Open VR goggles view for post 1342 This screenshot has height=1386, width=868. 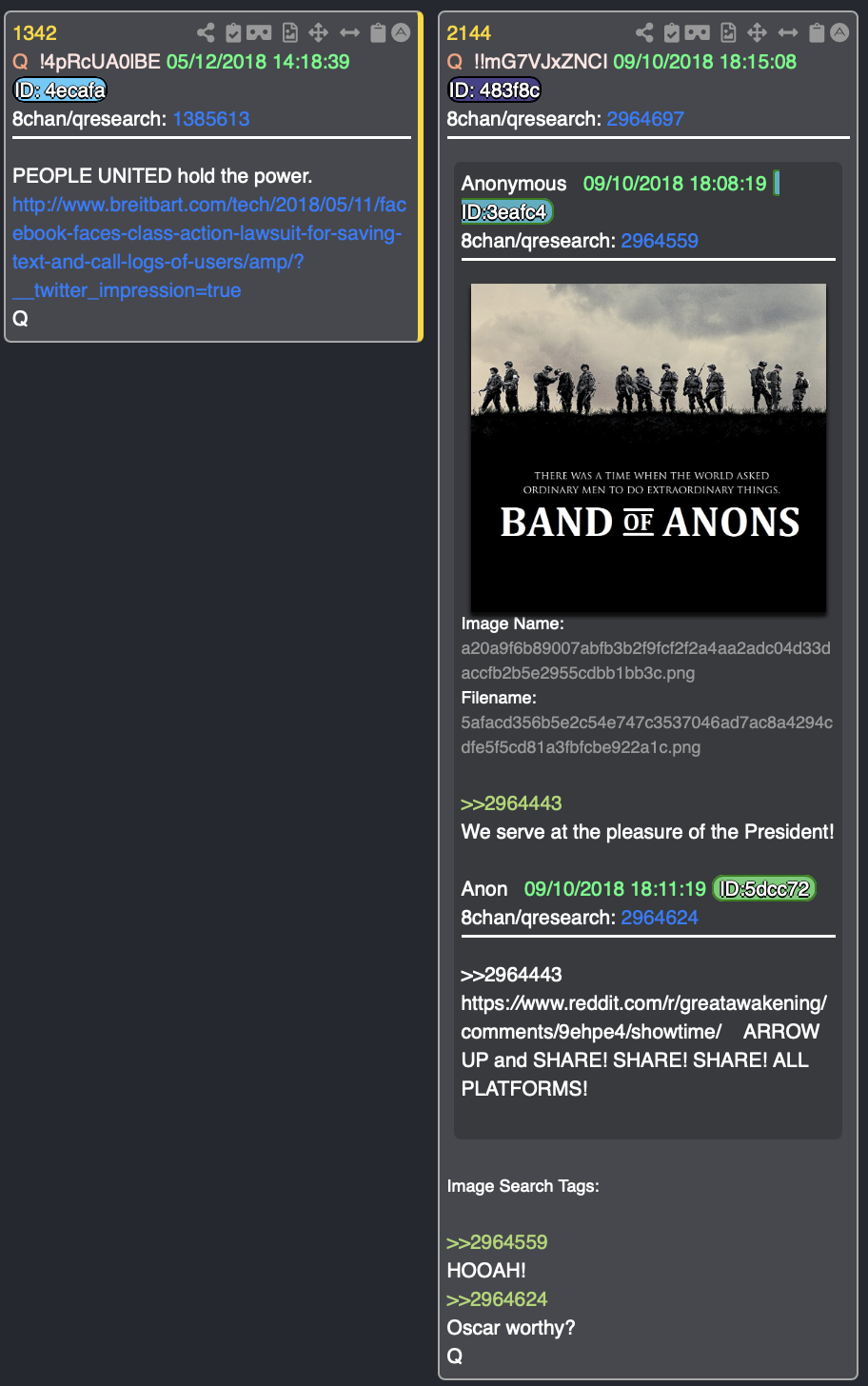[x=260, y=32]
